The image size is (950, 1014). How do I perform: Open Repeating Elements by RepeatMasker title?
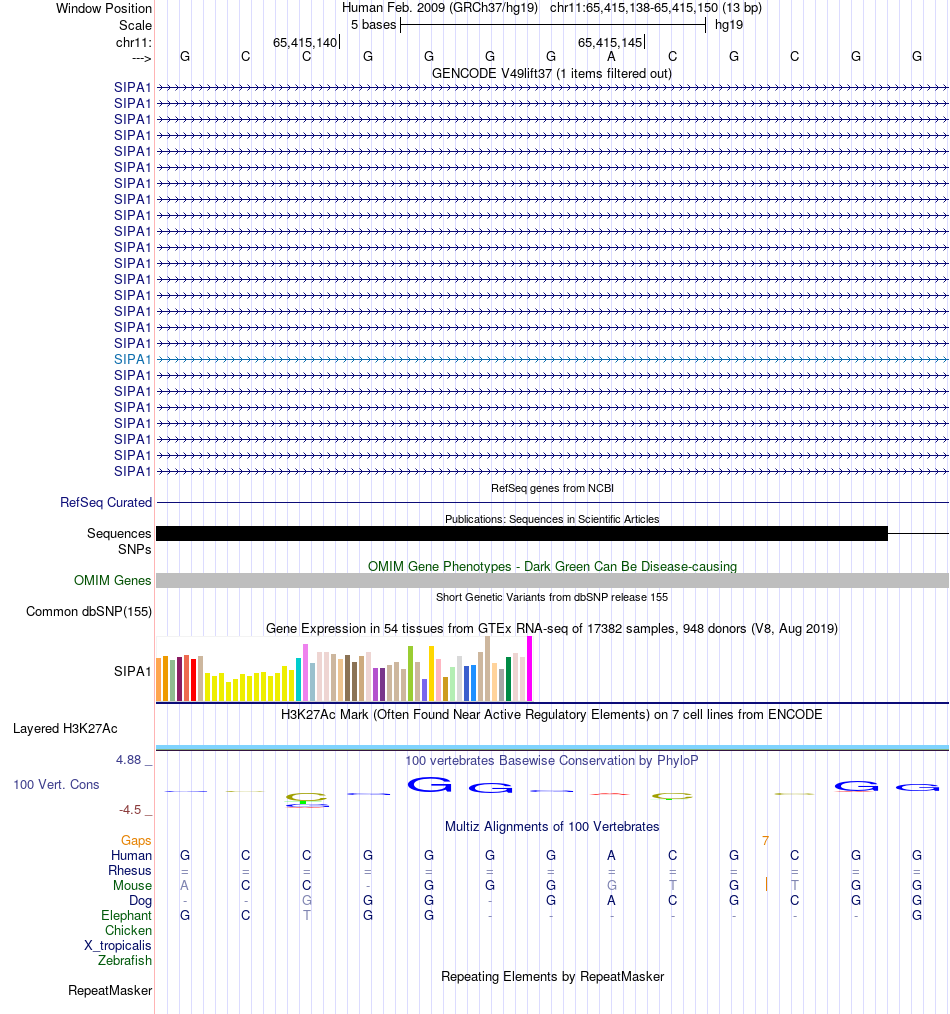pos(552,976)
